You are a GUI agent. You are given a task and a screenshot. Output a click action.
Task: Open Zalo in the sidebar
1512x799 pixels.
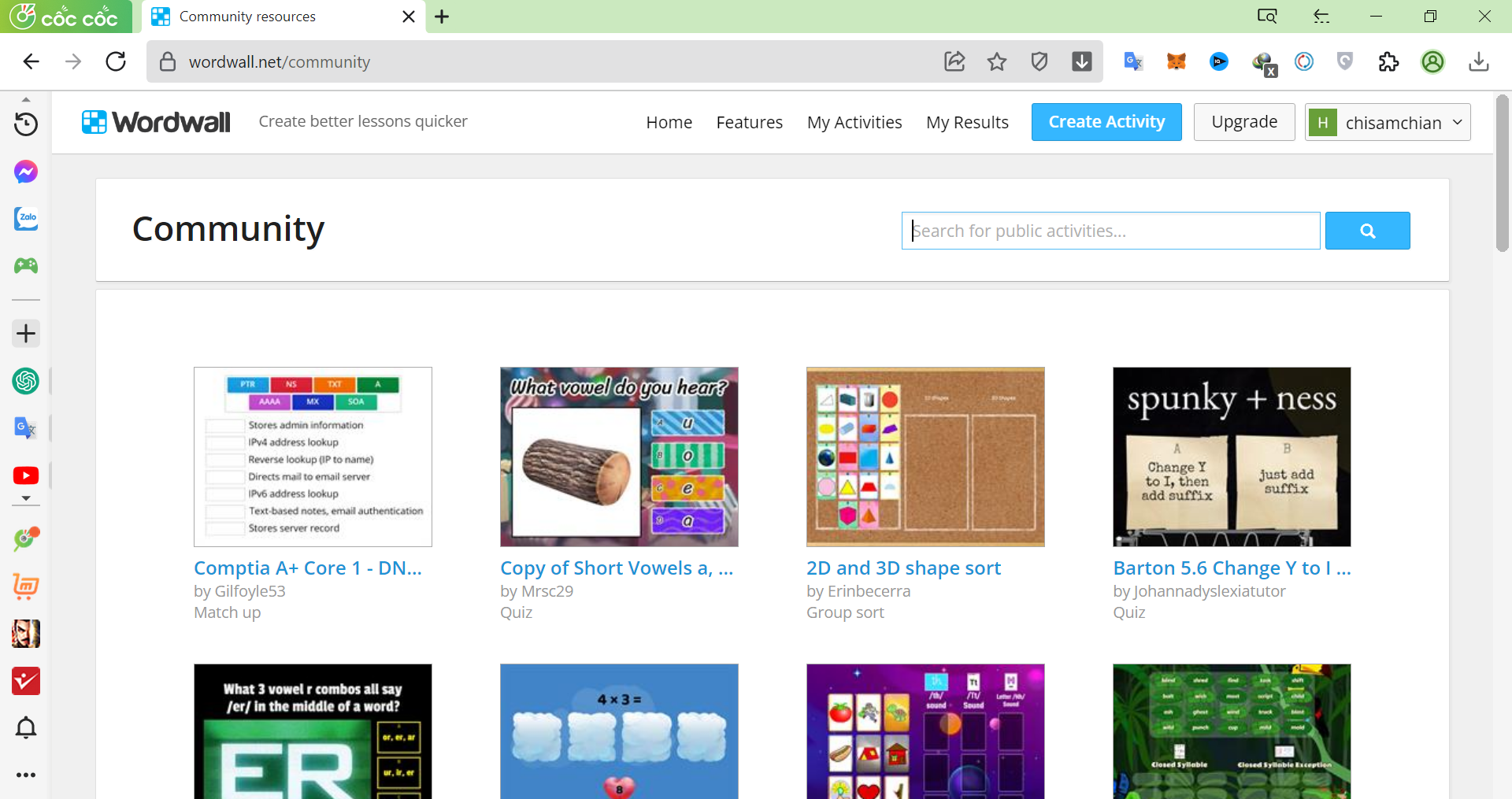point(26,218)
